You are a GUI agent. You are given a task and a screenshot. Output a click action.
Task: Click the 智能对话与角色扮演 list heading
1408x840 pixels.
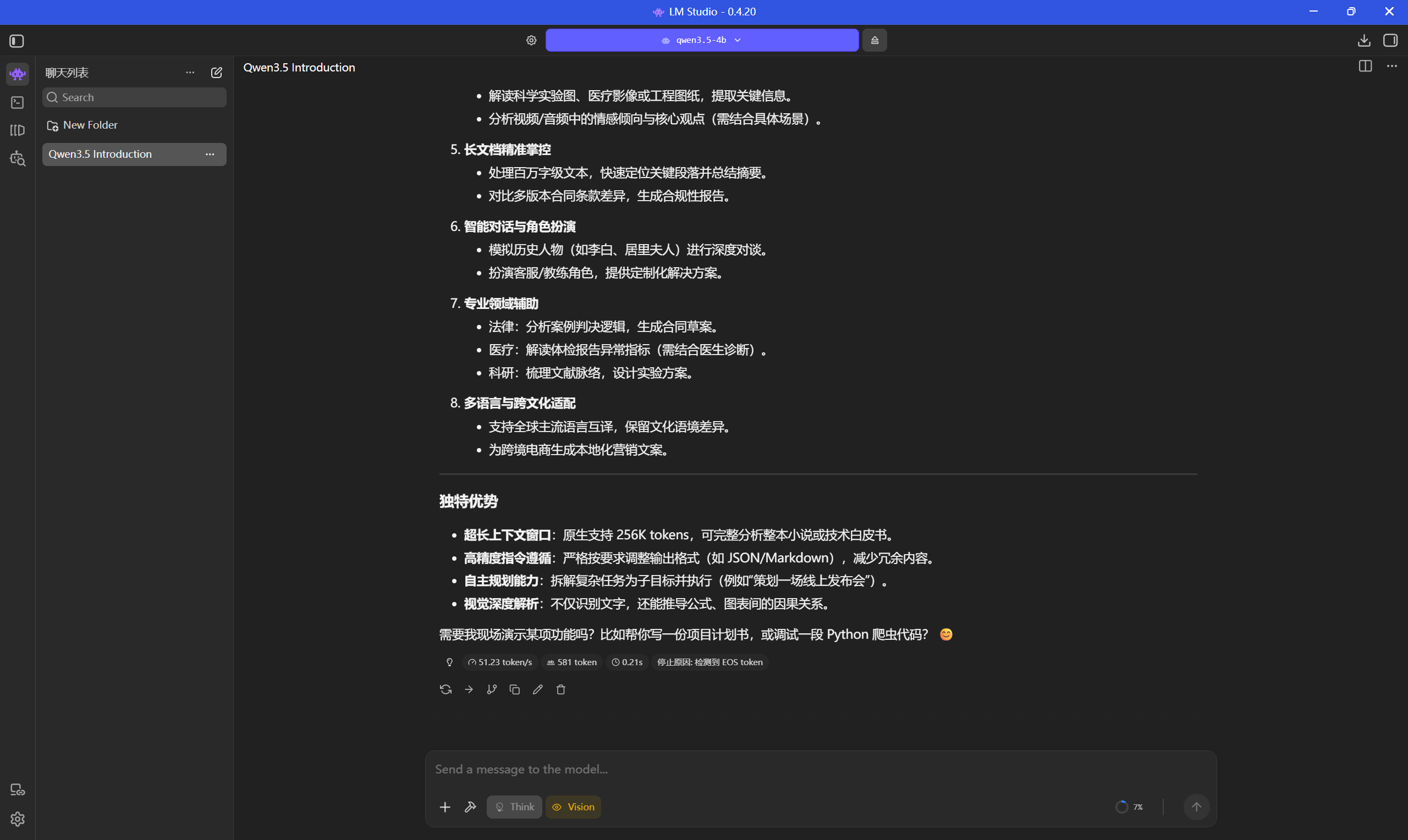(520, 226)
